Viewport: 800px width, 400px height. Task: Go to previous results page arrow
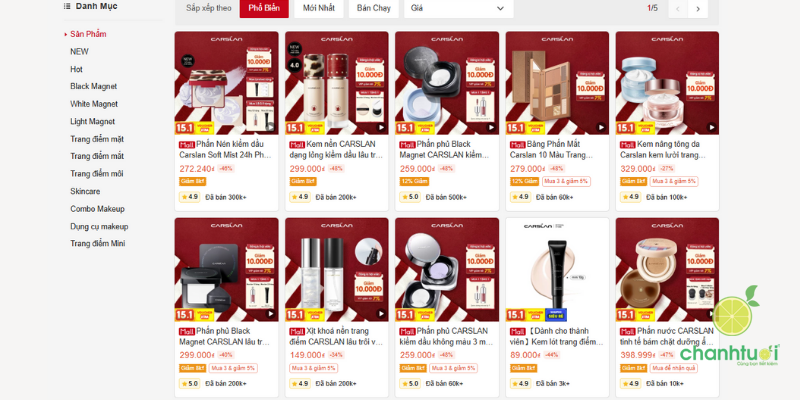click(x=678, y=8)
